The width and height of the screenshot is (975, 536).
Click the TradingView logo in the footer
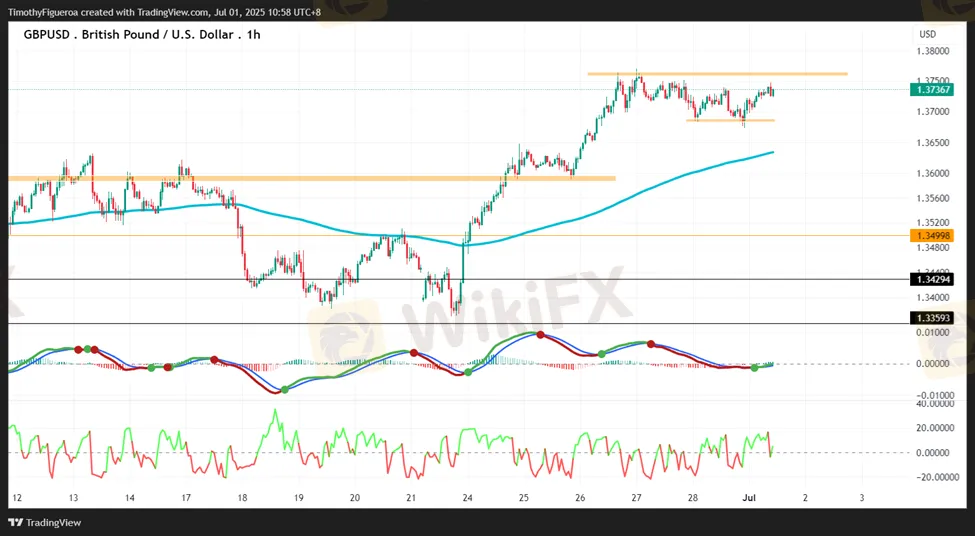[45, 522]
